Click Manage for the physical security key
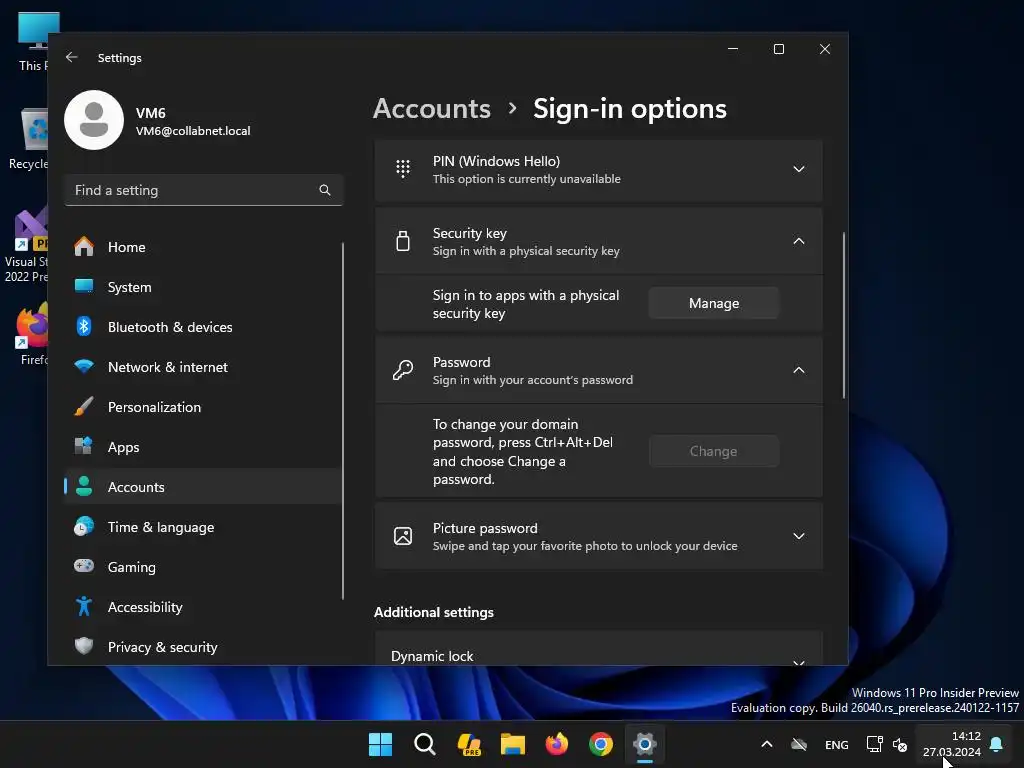Image resolution: width=1024 pixels, height=768 pixels. (714, 303)
